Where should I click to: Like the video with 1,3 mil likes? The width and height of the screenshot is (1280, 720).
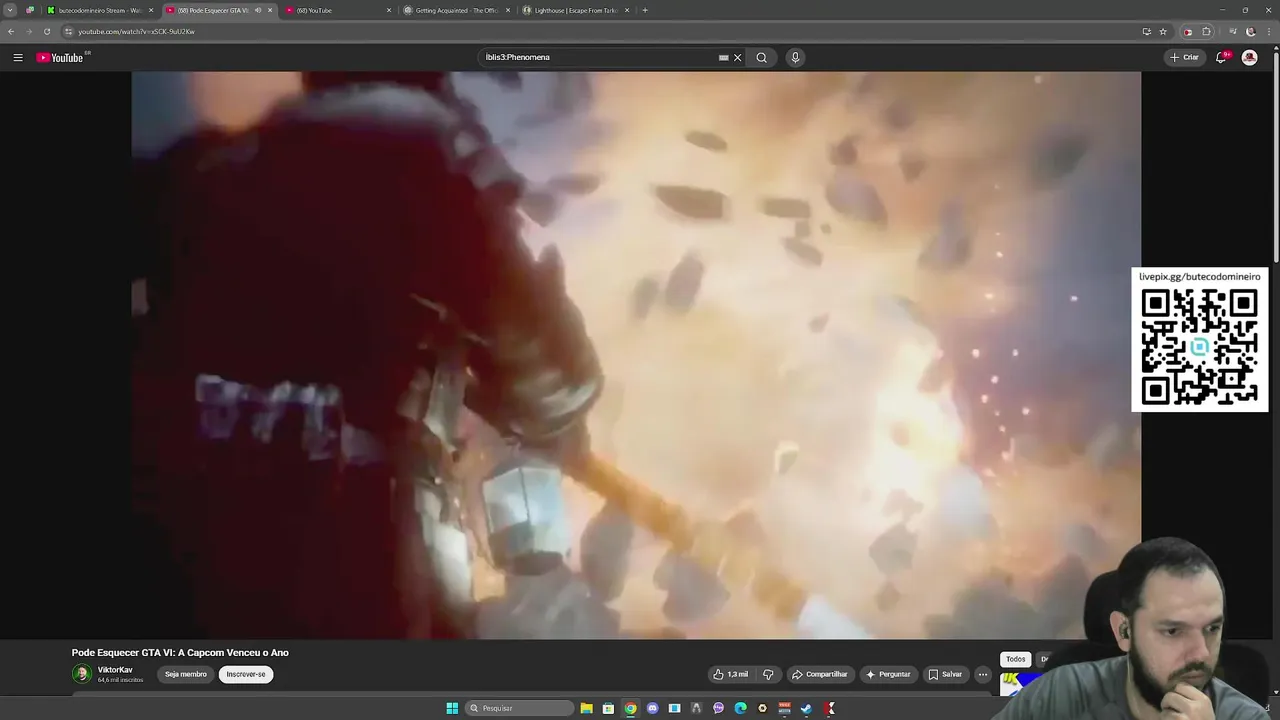pyautogui.click(x=730, y=674)
